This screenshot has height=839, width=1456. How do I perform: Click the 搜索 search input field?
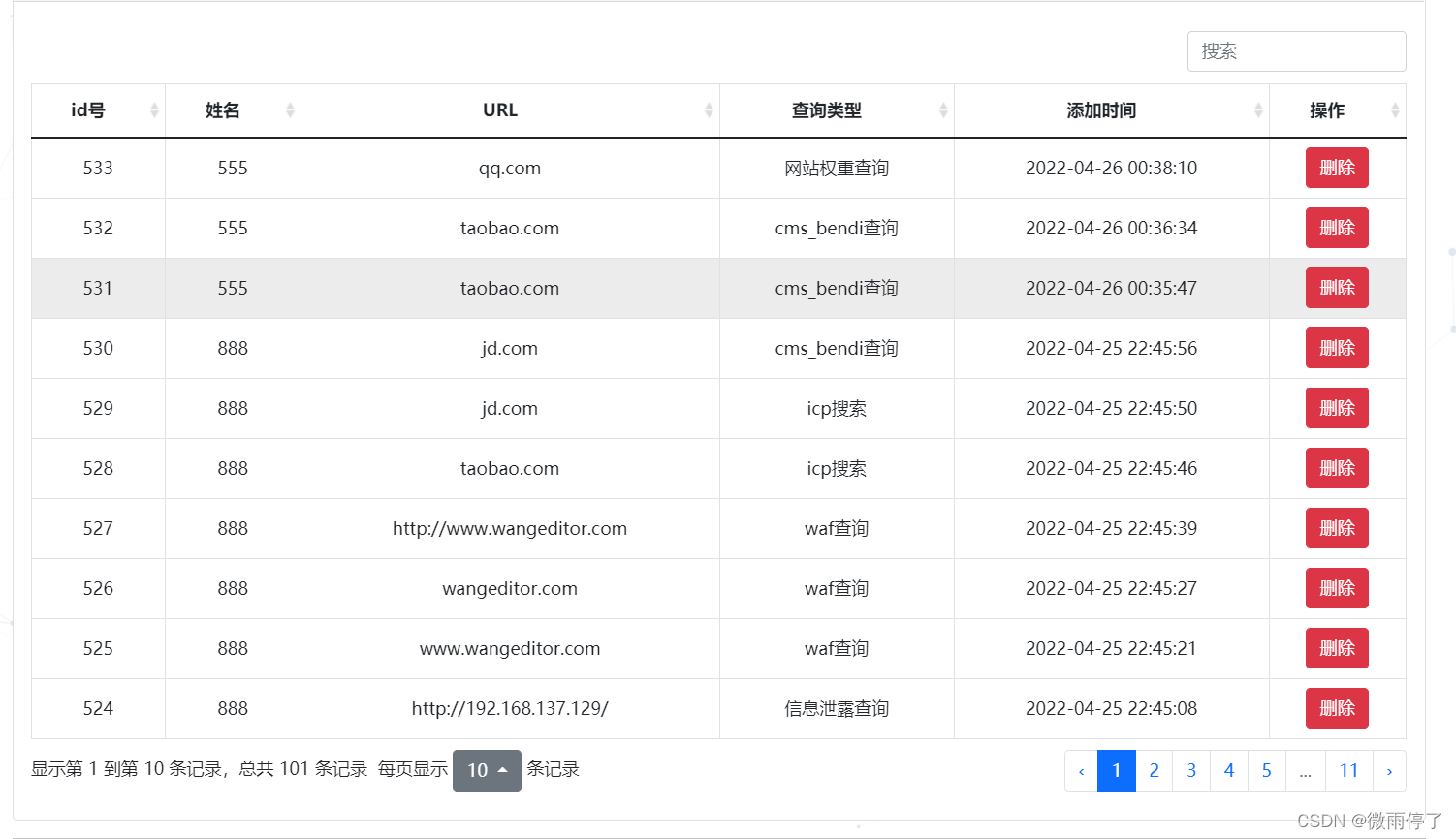click(x=1296, y=51)
